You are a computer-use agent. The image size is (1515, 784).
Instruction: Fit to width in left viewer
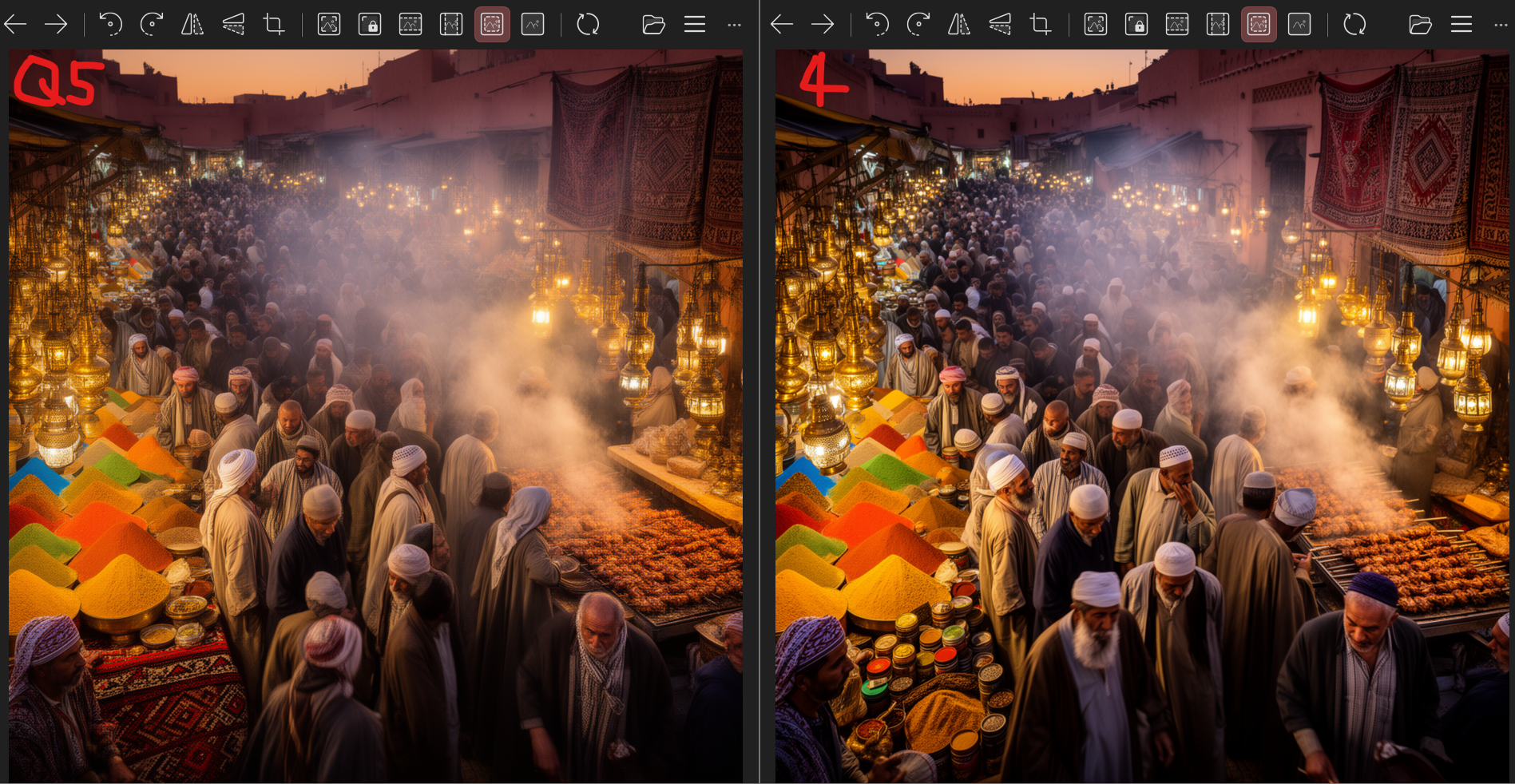coord(410,25)
